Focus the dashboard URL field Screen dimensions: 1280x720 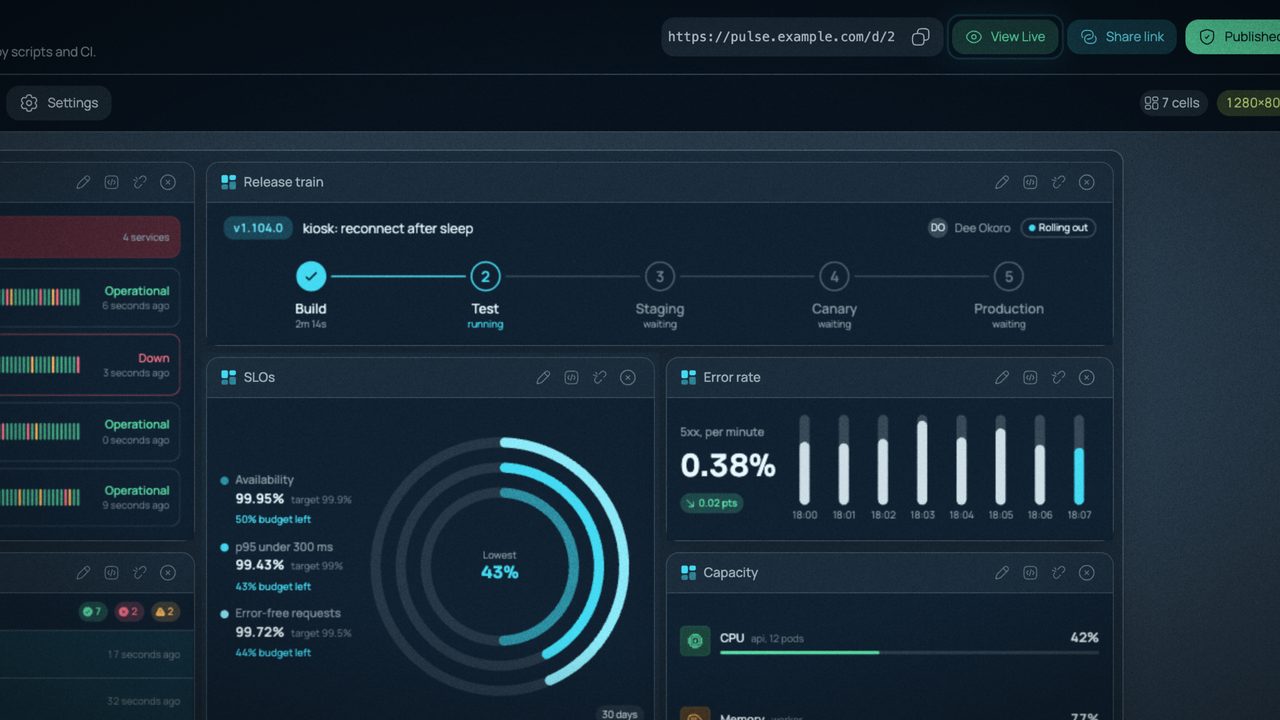point(782,37)
